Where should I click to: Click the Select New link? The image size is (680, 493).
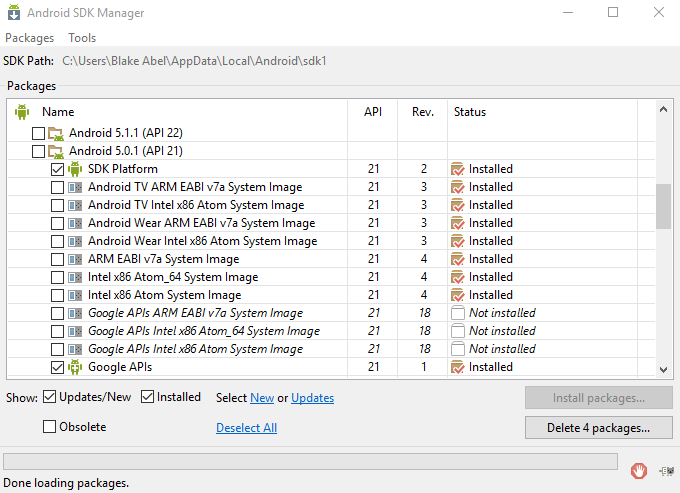[x=262, y=398]
